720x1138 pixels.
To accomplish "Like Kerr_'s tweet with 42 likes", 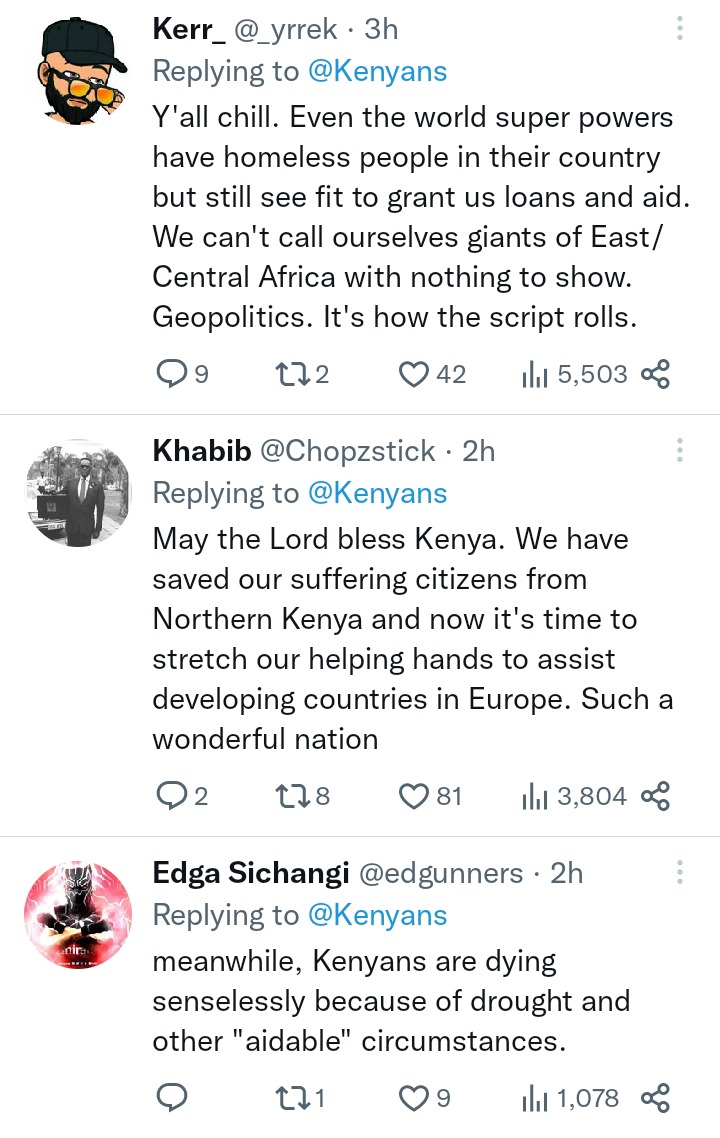I will coord(413,374).
